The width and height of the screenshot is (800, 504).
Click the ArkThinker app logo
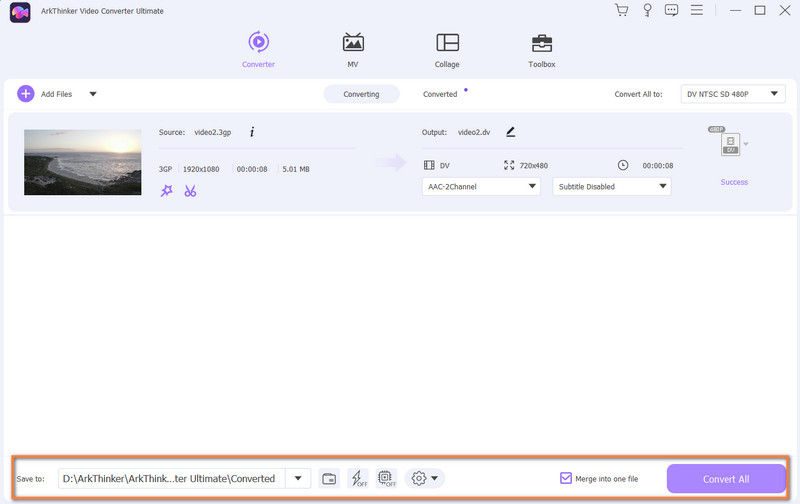tap(20, 12)
